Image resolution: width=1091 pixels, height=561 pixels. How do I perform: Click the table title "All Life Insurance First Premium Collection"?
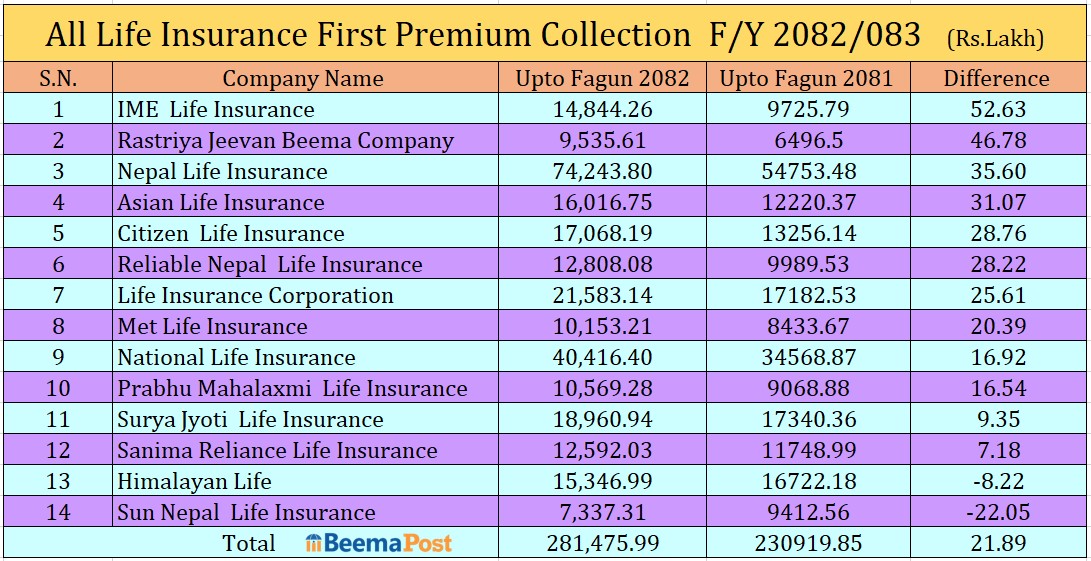(367, 35)
